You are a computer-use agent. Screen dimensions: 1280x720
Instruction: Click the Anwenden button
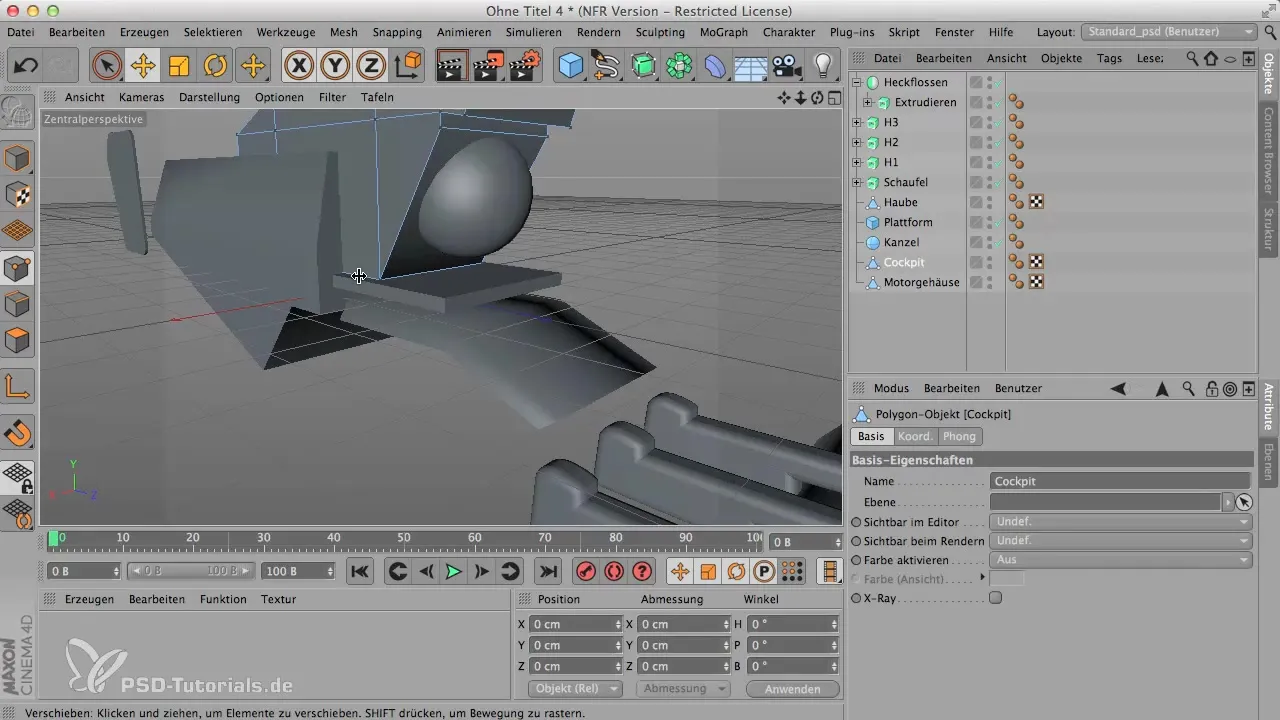click(791, 689)
